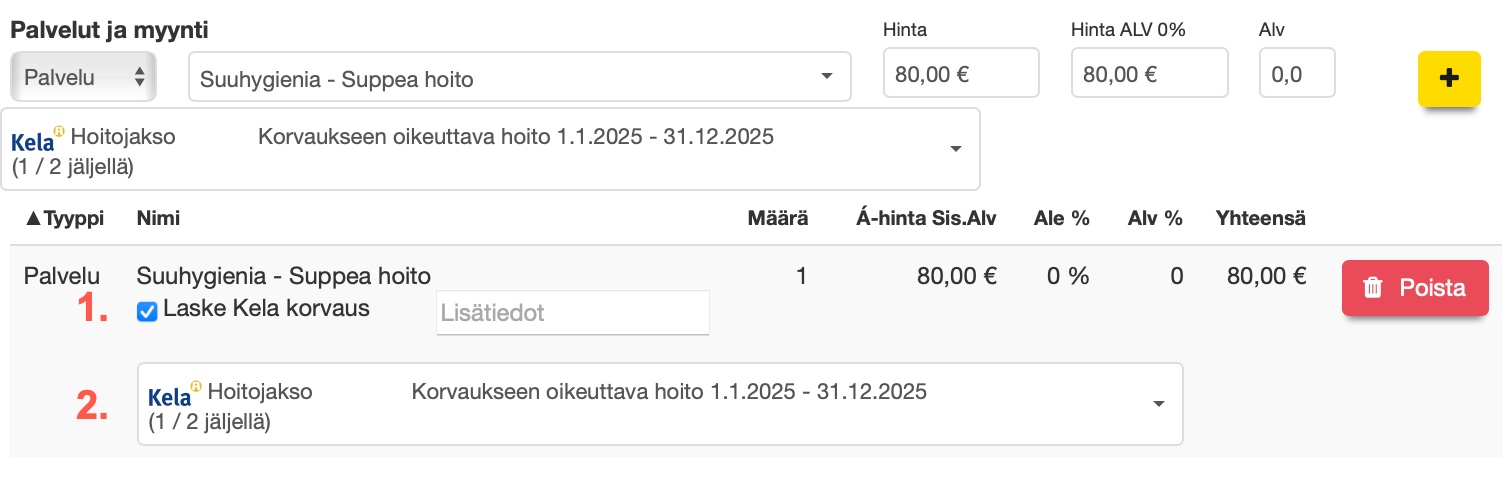This screenshot has height=478, width=1510.
Task: Click the Hinta ALV 0% input field
Action: coord(1148,73)
